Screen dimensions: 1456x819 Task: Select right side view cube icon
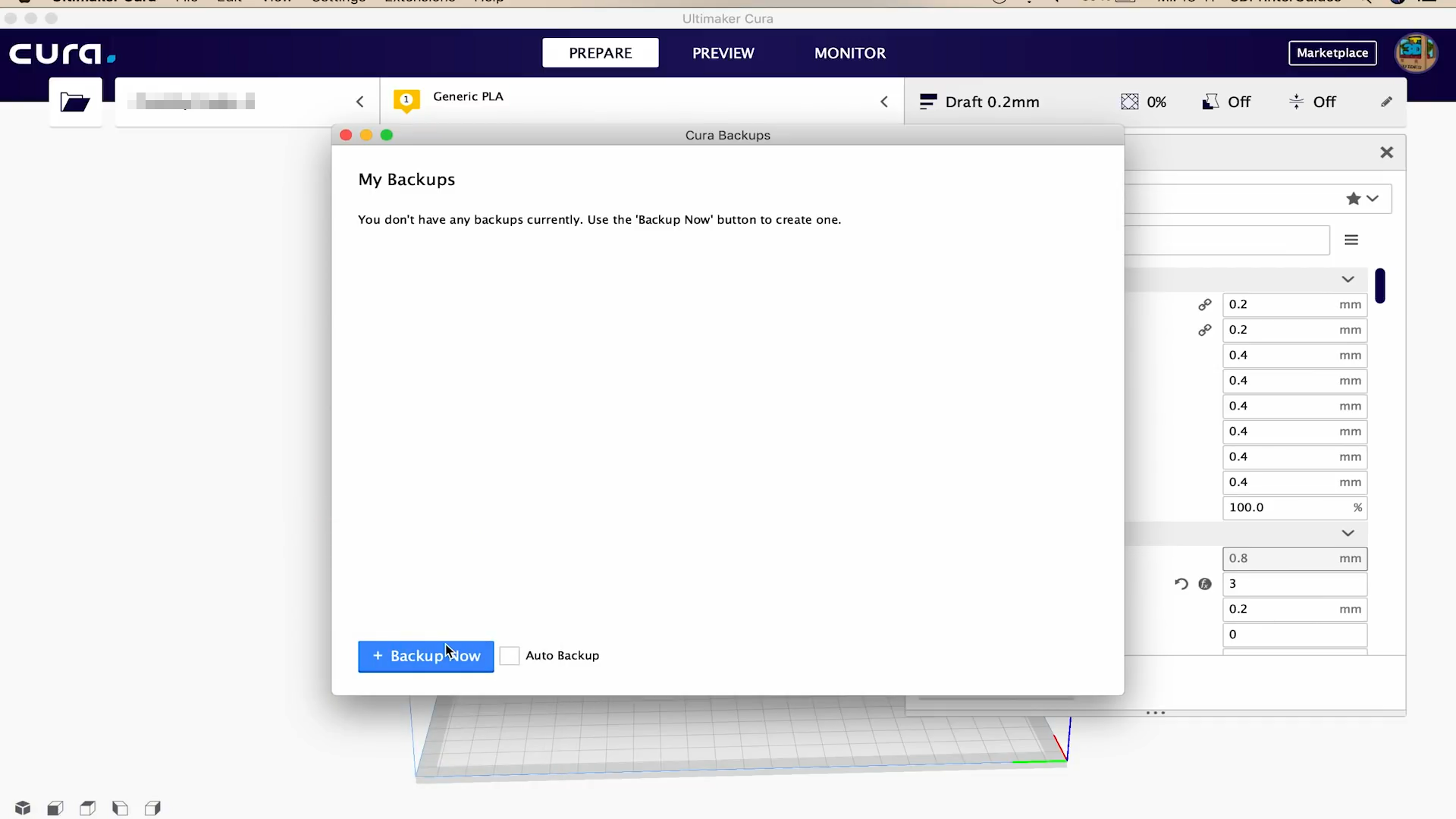(x=152, y=808)
